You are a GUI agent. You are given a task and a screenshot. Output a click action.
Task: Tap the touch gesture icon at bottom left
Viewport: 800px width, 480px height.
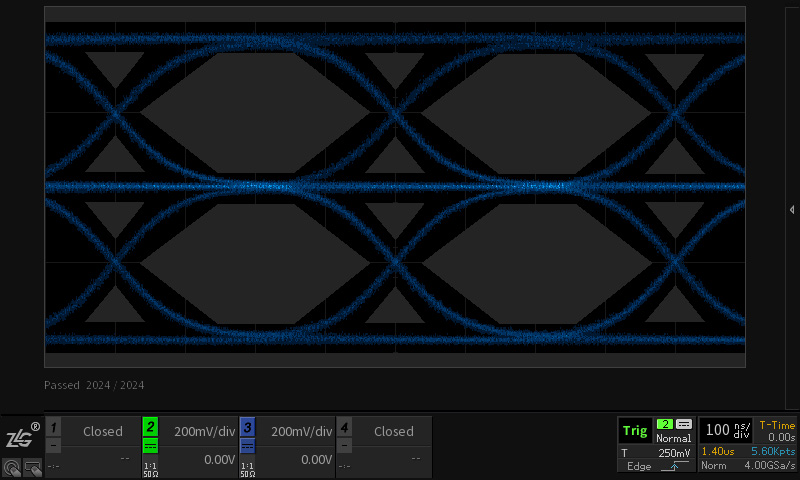click(x=13, y=466)
